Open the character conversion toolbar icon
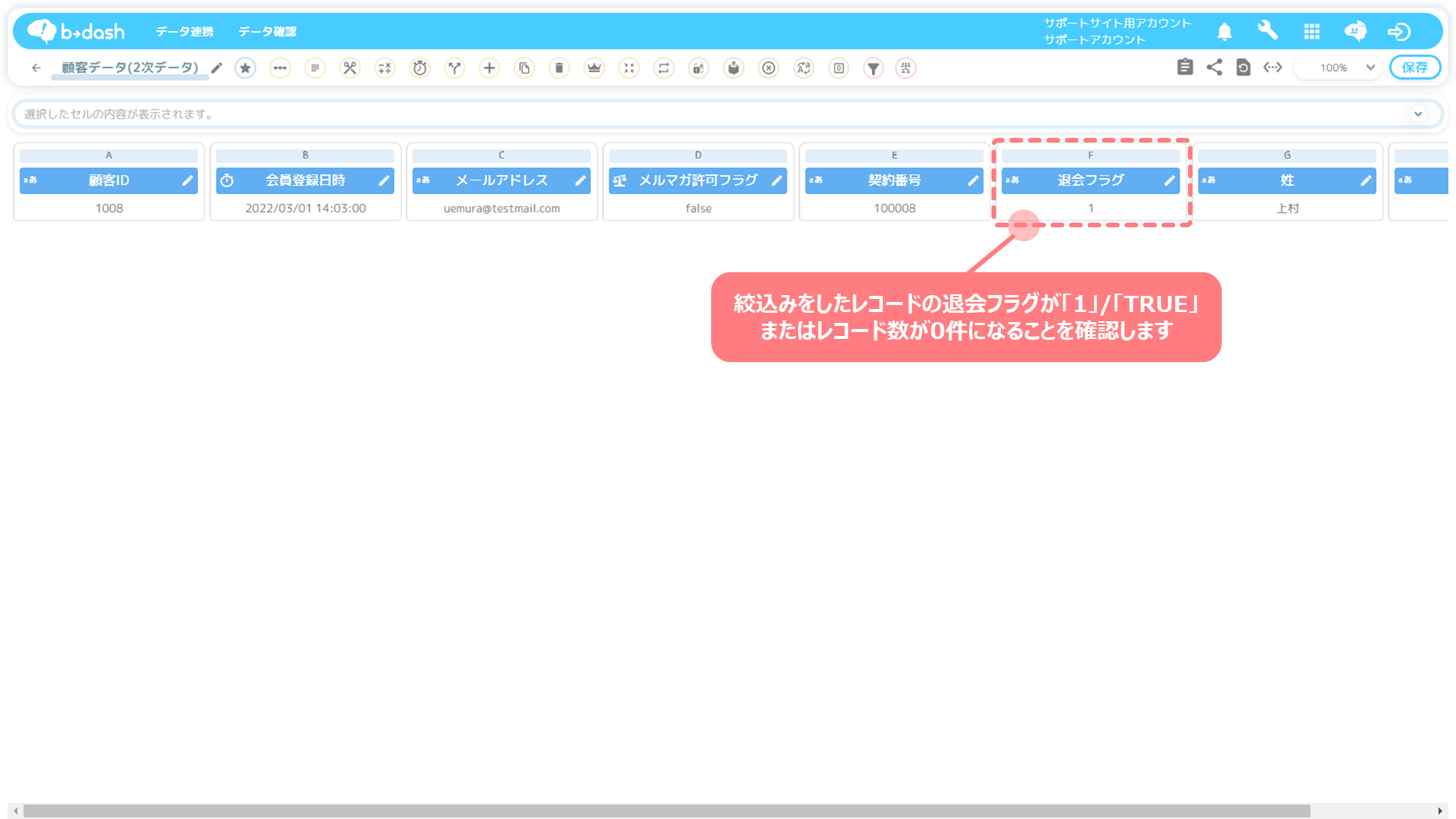 (x=803, y=68)
